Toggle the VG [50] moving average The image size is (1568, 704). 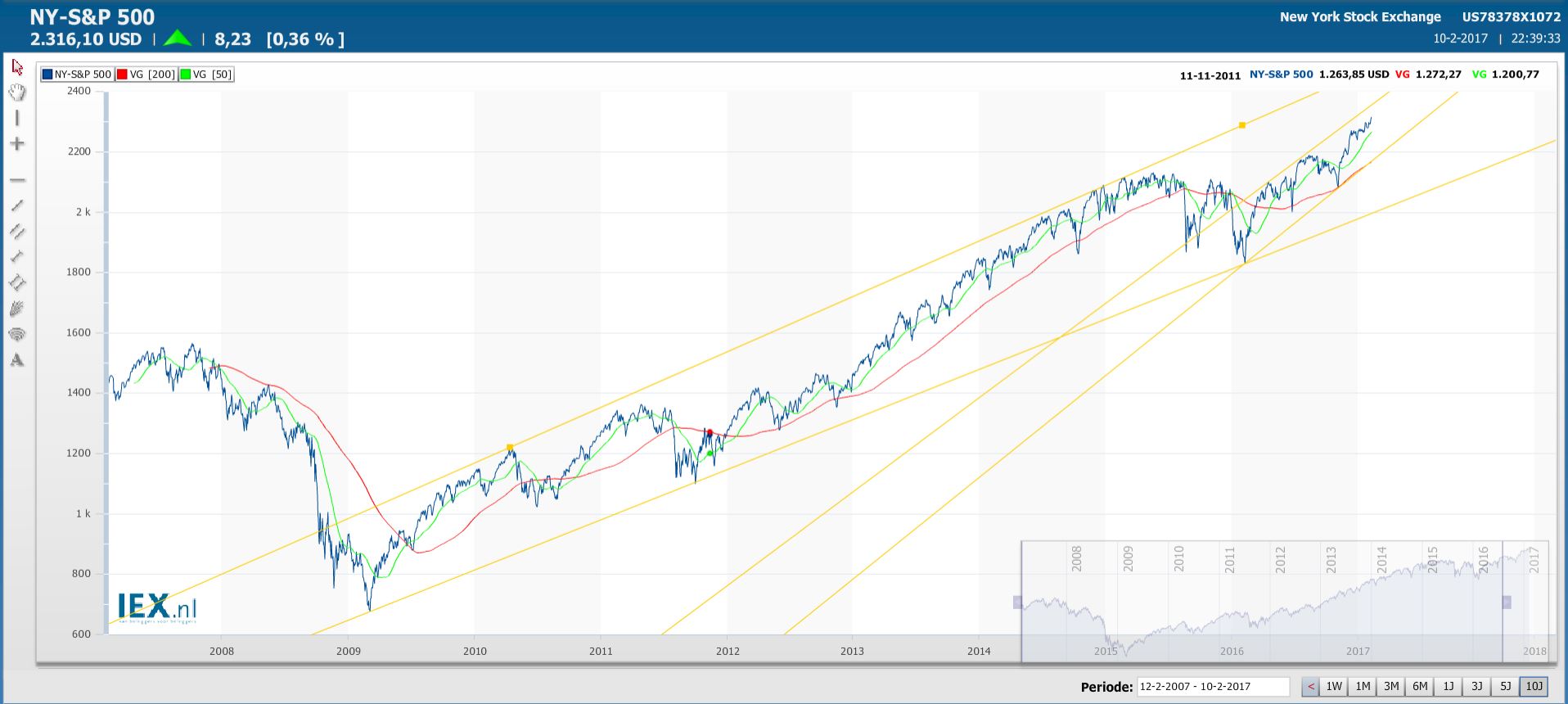[207, 74]
